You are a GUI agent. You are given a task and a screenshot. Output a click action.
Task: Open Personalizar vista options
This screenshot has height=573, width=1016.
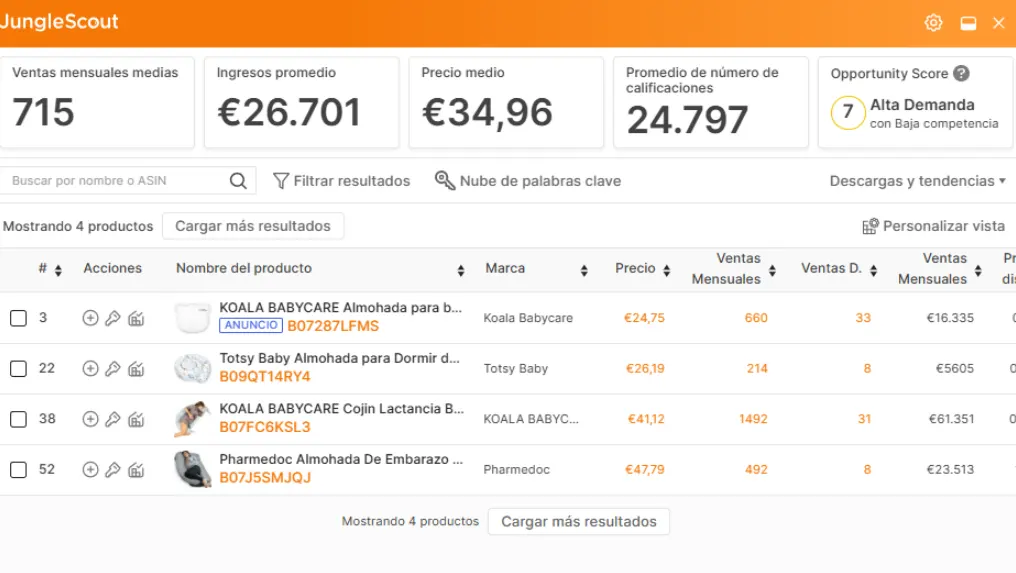[x=934, y=226]
